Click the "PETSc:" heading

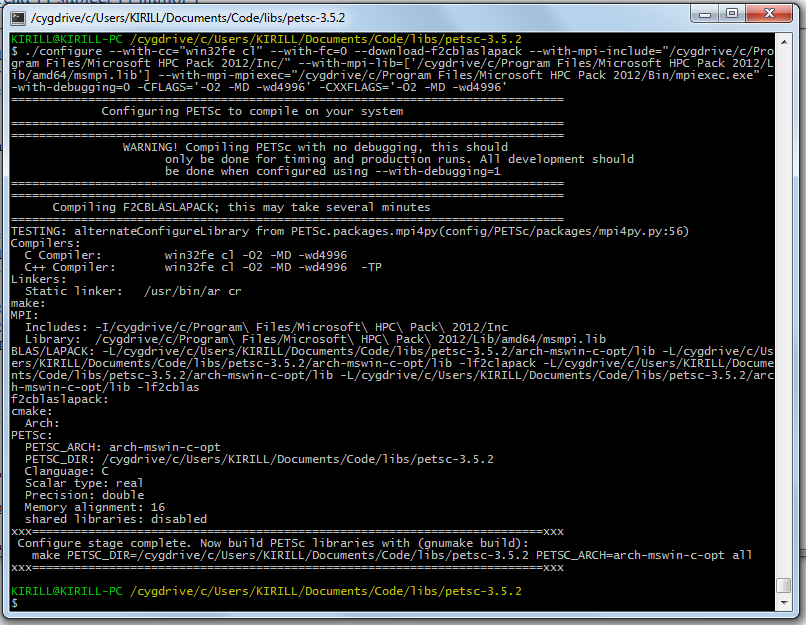(x=31, y=435)
